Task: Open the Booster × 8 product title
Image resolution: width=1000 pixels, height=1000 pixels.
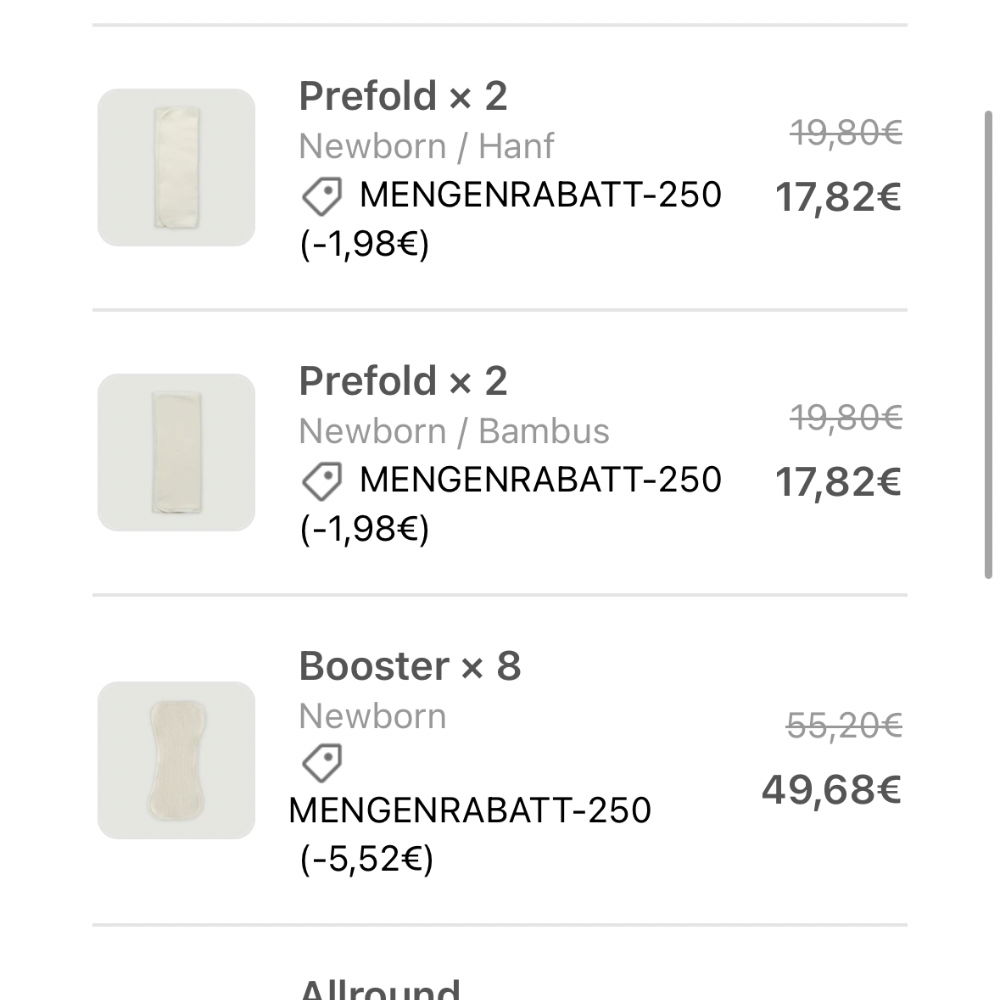Action: (x=410, y=667)
